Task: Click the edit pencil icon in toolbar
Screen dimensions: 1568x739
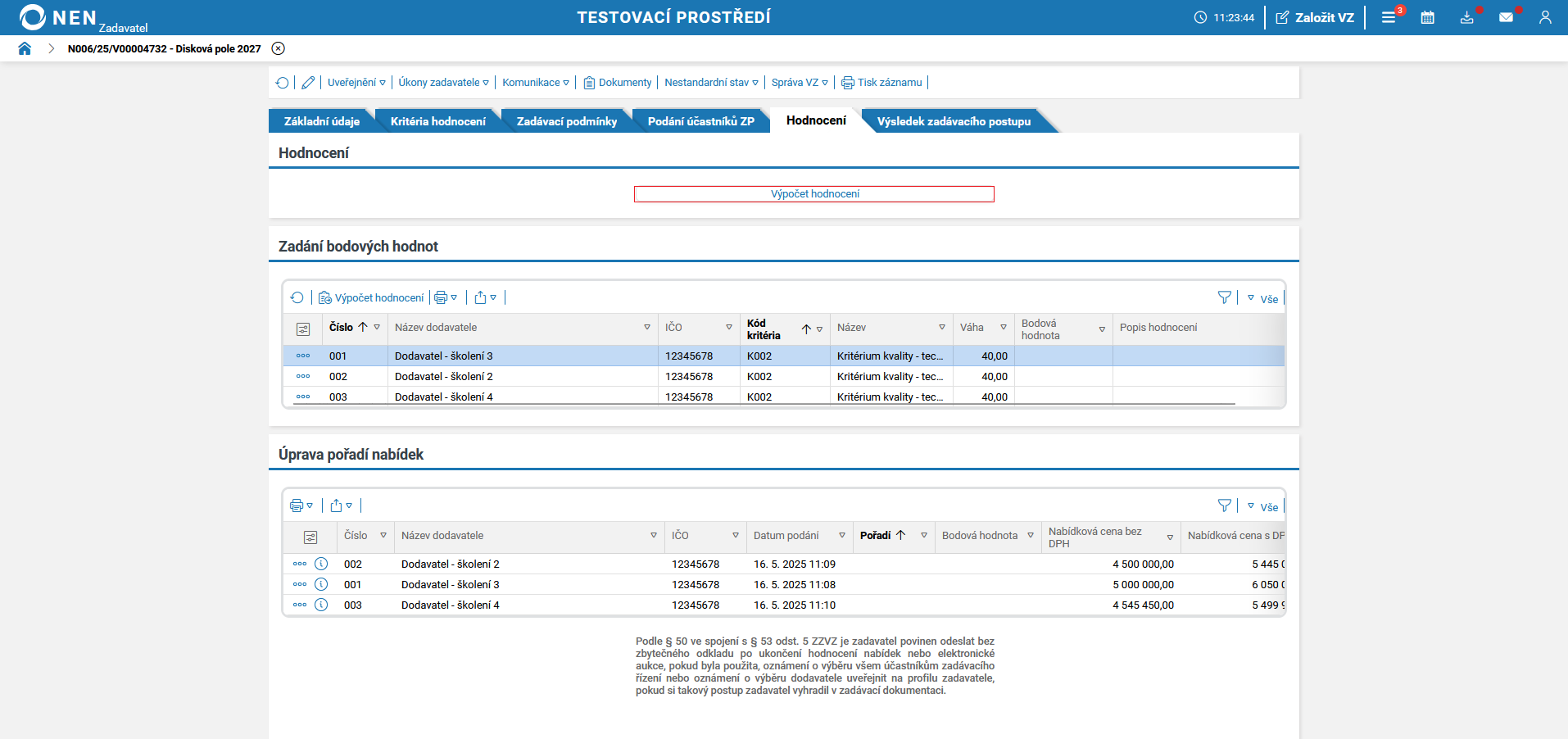Action: [x=308, y=83]
